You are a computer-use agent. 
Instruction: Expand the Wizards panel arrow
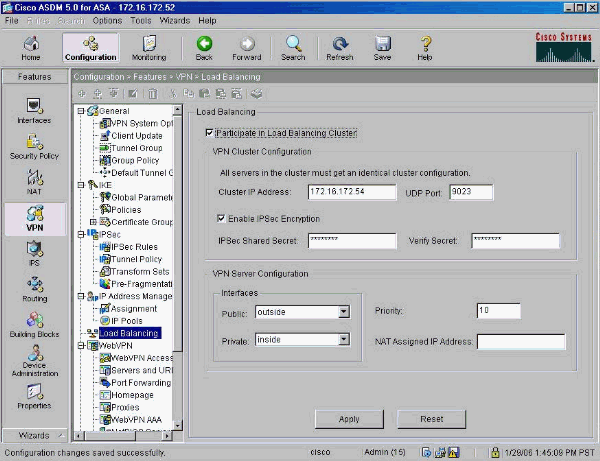click(x=61, y=435)
